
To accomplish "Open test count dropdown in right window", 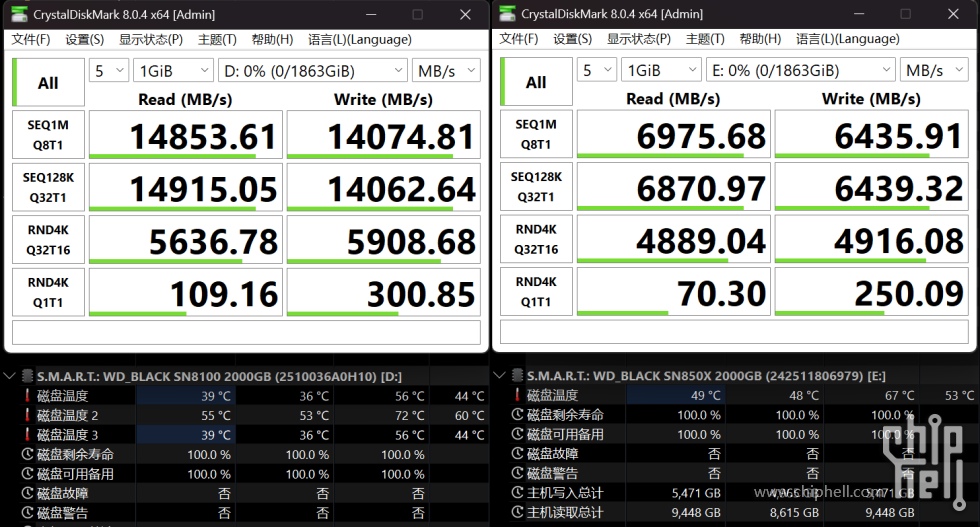I will tap(597, 70).
